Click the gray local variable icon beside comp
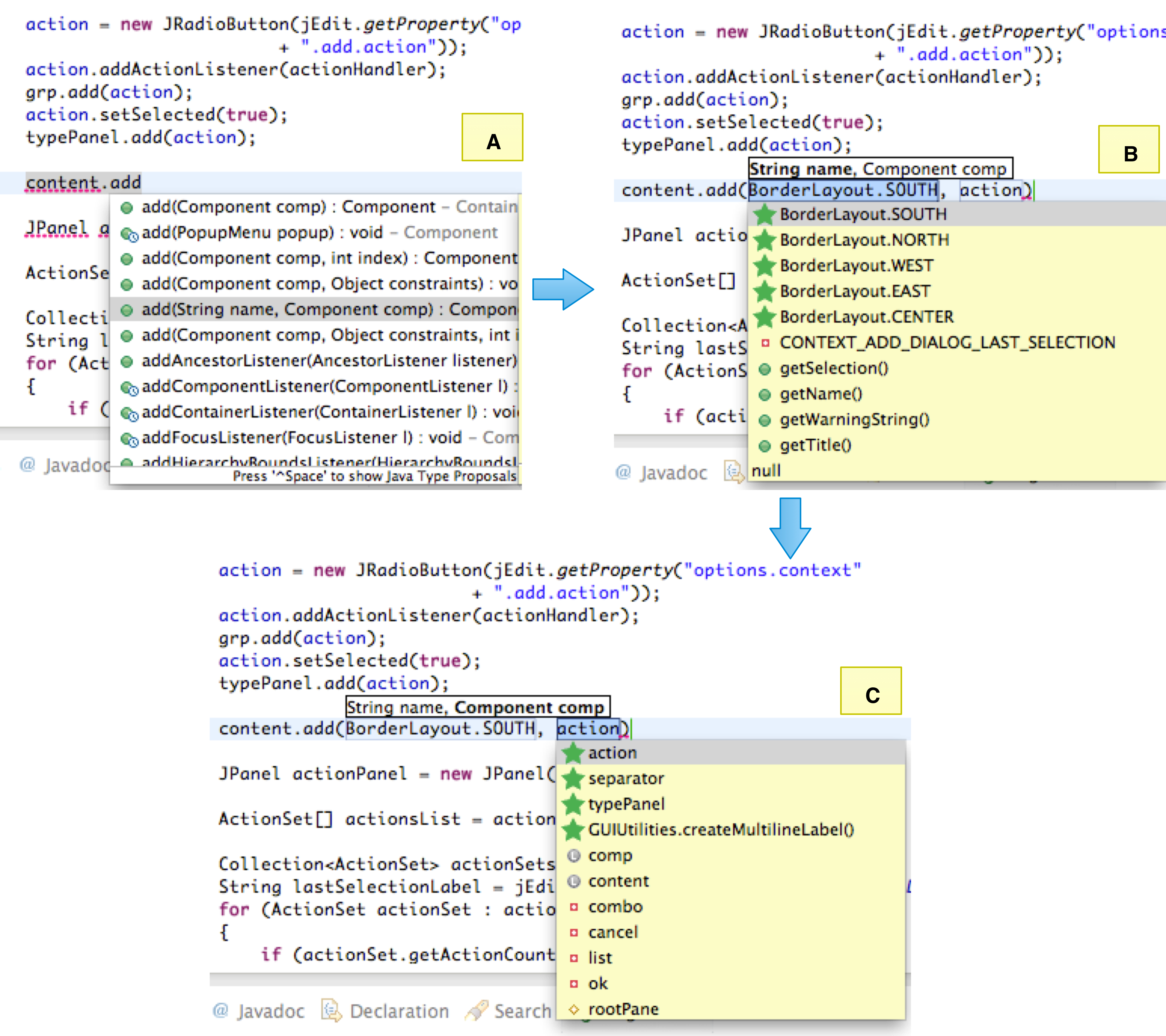 574,856
